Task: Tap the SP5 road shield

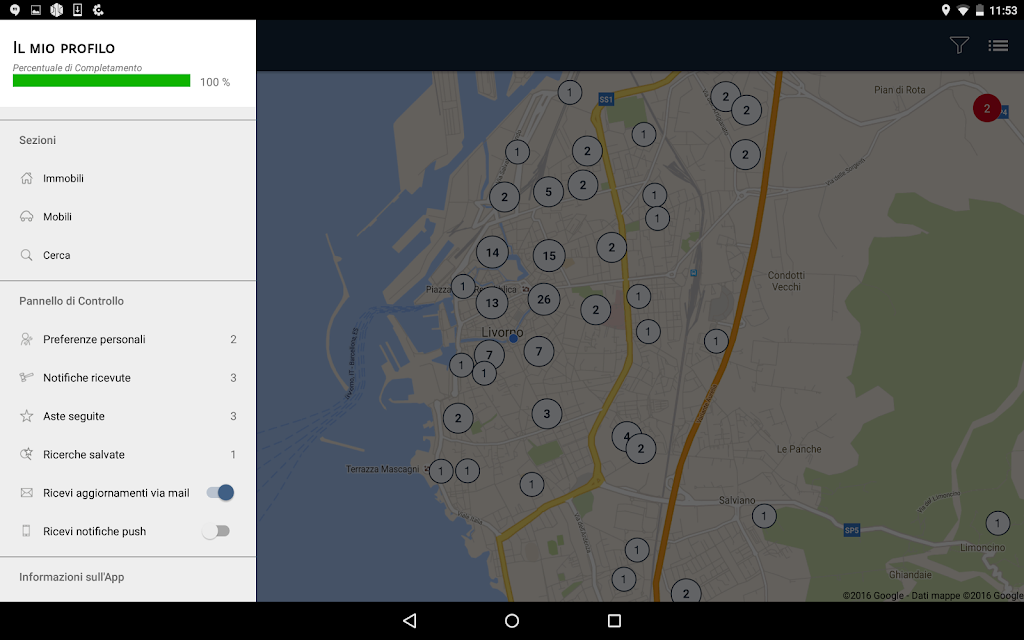Action: click(852, 530)
